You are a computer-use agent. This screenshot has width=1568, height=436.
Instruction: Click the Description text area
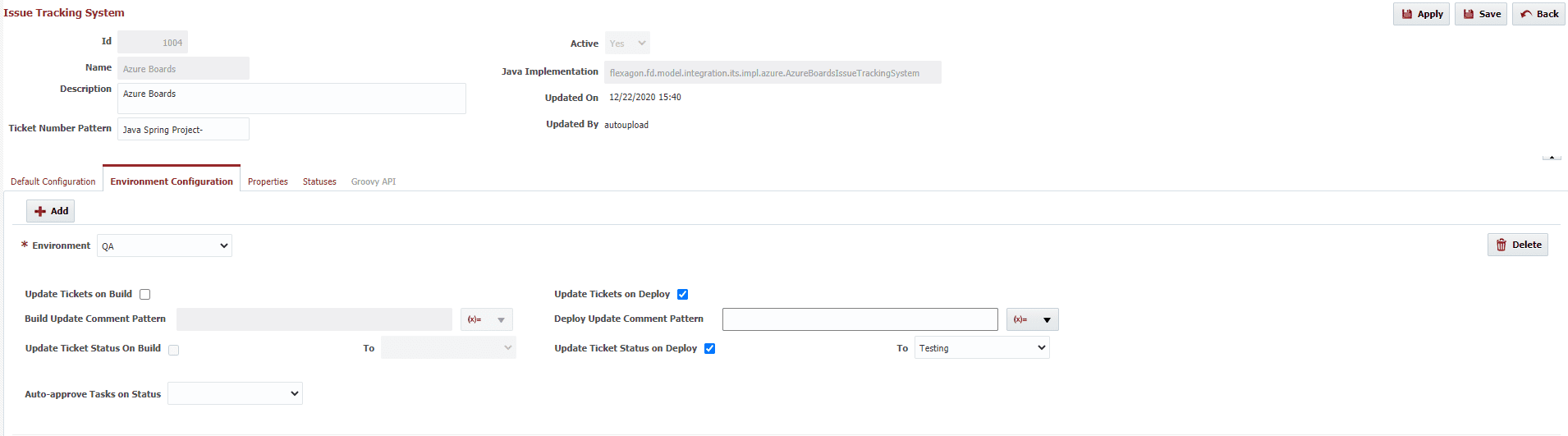tap(291, 99)
